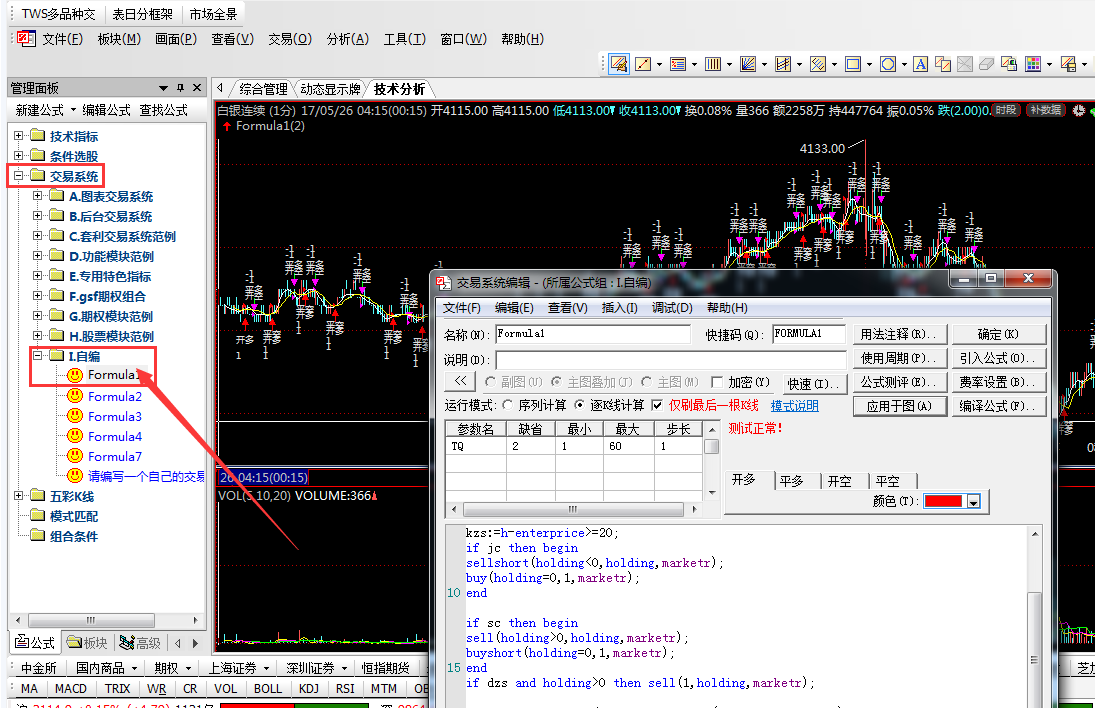Enable the 加密 checkbox
The width and height of the screenshot is (1095, 708).
(716, 382)
